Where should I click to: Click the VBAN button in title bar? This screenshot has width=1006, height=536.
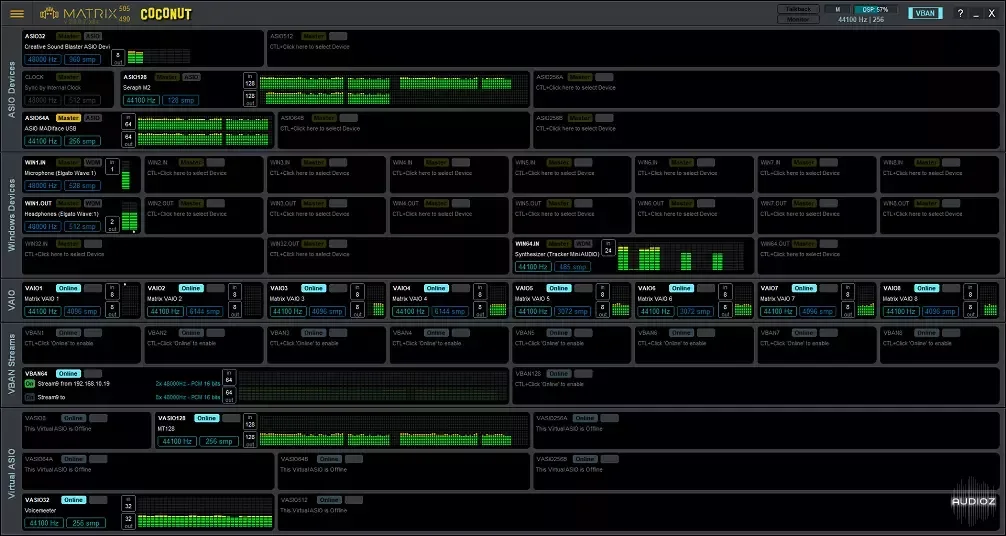[x=925, y=13]
